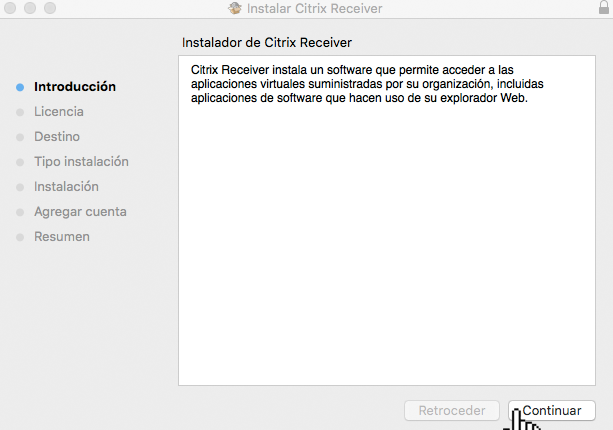Image resolution: width=613 pixels, height=430 pixels.
Task: Click the gray bullet beside Resumen
Action: [x=20, y=237]
